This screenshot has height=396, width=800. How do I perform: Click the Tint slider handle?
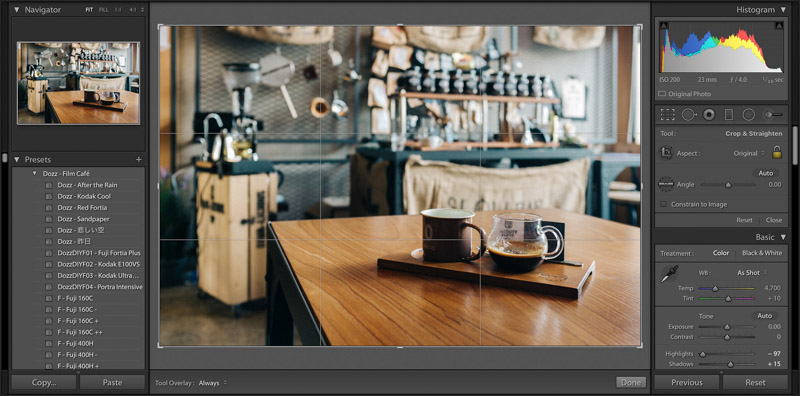[x=728, y=299]
